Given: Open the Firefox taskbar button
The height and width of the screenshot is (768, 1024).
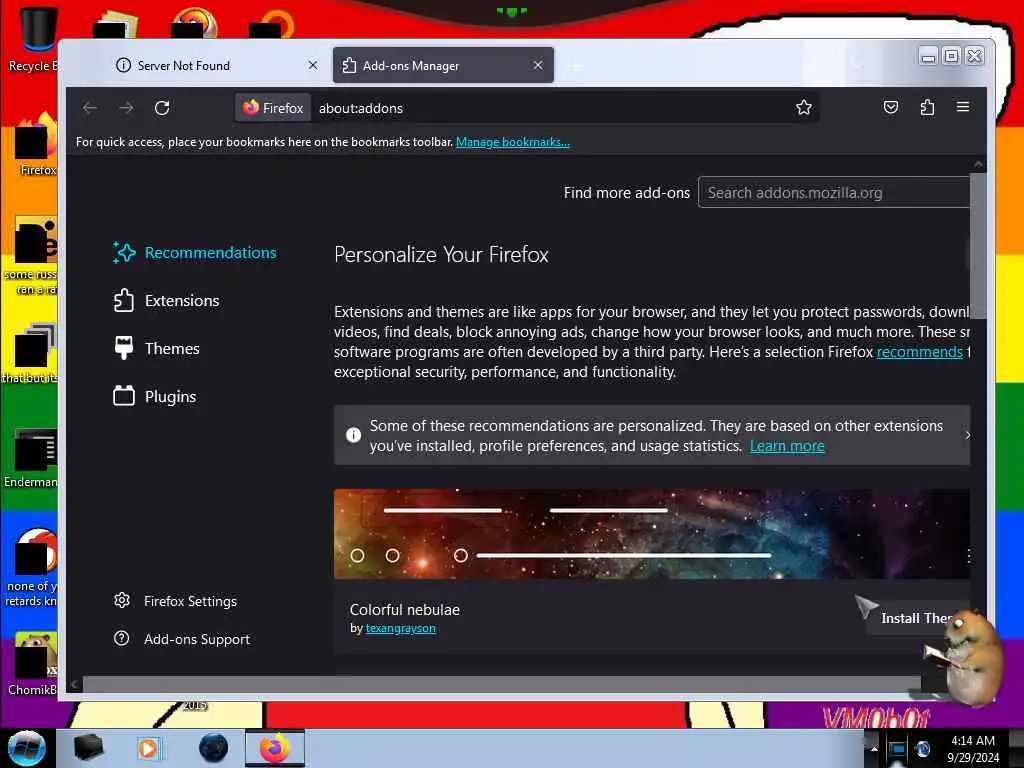Looking at the screenshot, I should pos(275,748).
